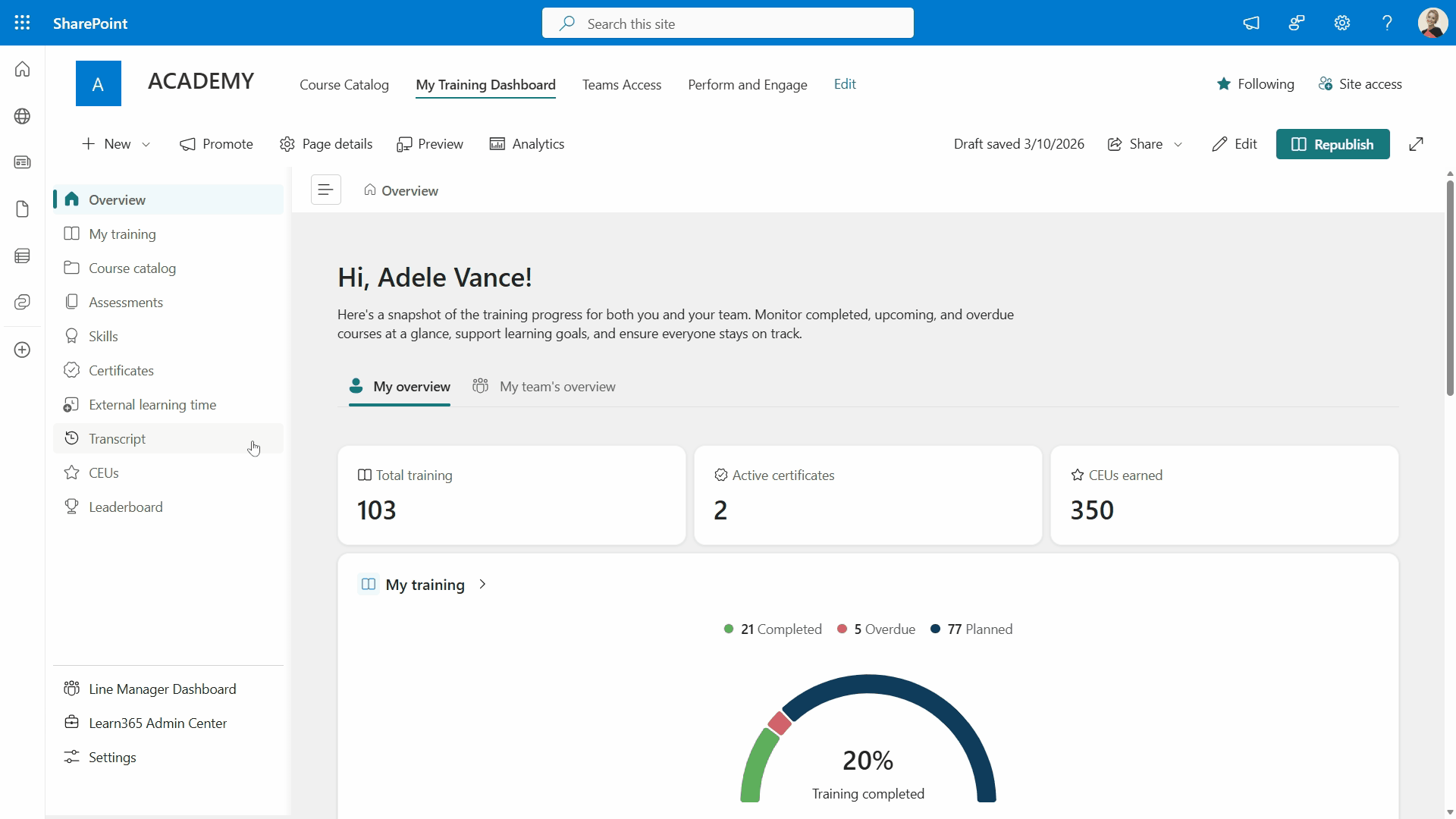This screenshot has height=819, width=1456.
Task: Open the Course Catalog navigation tab
Action: pos(344,84)
